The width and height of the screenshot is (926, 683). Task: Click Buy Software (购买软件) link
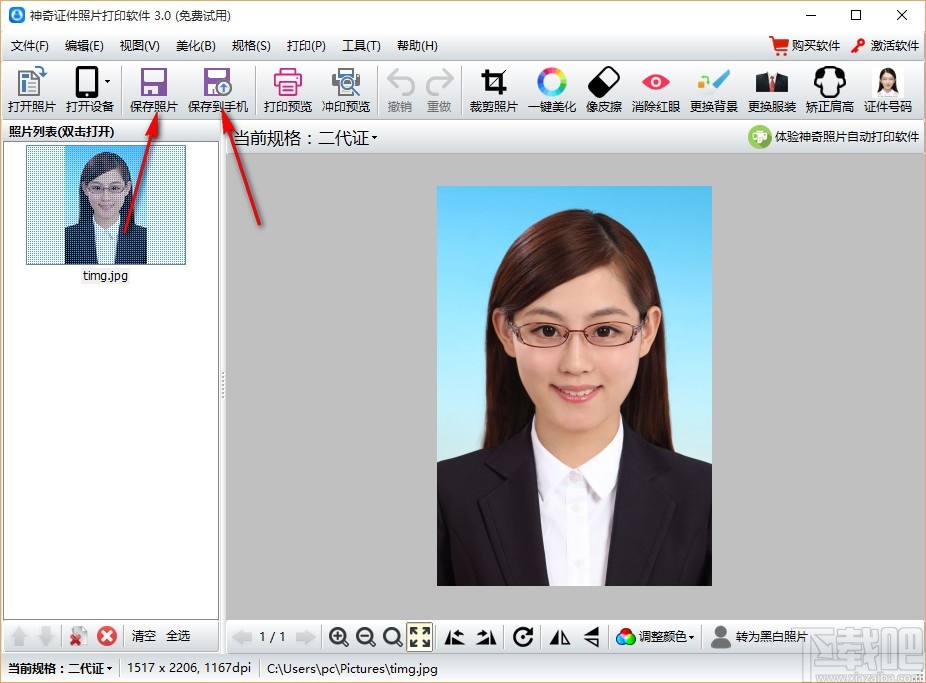coord(804,45)
